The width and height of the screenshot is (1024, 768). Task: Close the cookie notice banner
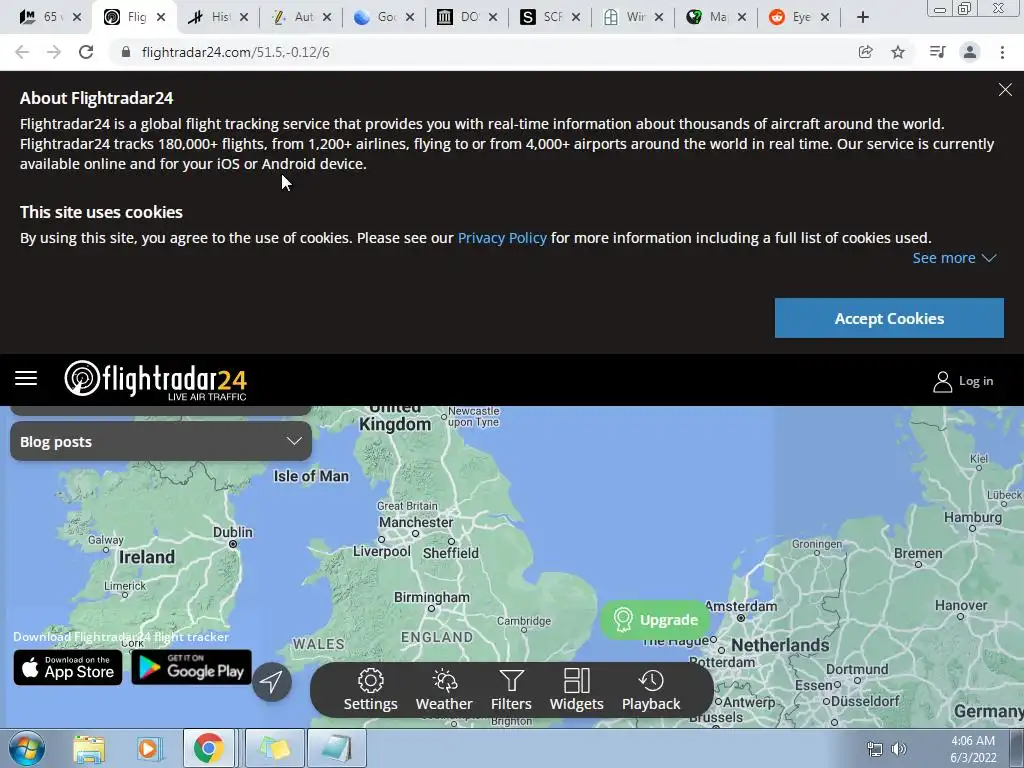click(1005, 89)
